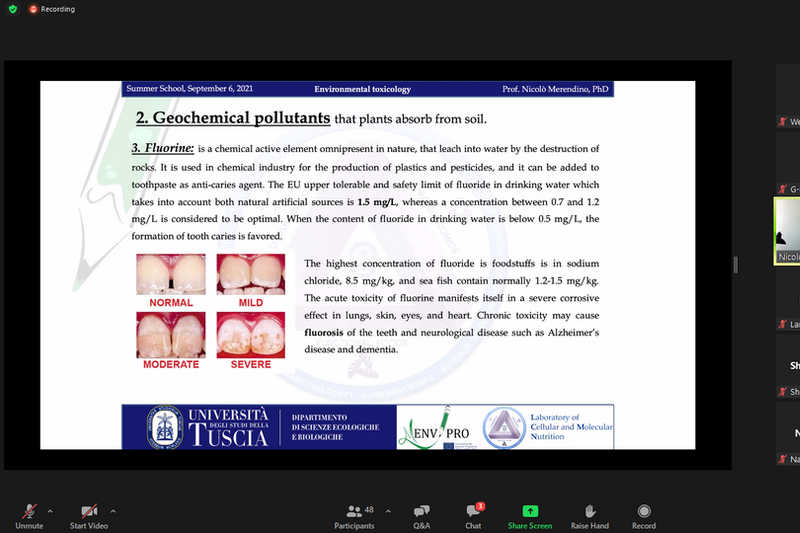The height and width of the screenshot is (533, 800).
Task: Click the Raise Hand icon
Action: (x=590, y=511)
